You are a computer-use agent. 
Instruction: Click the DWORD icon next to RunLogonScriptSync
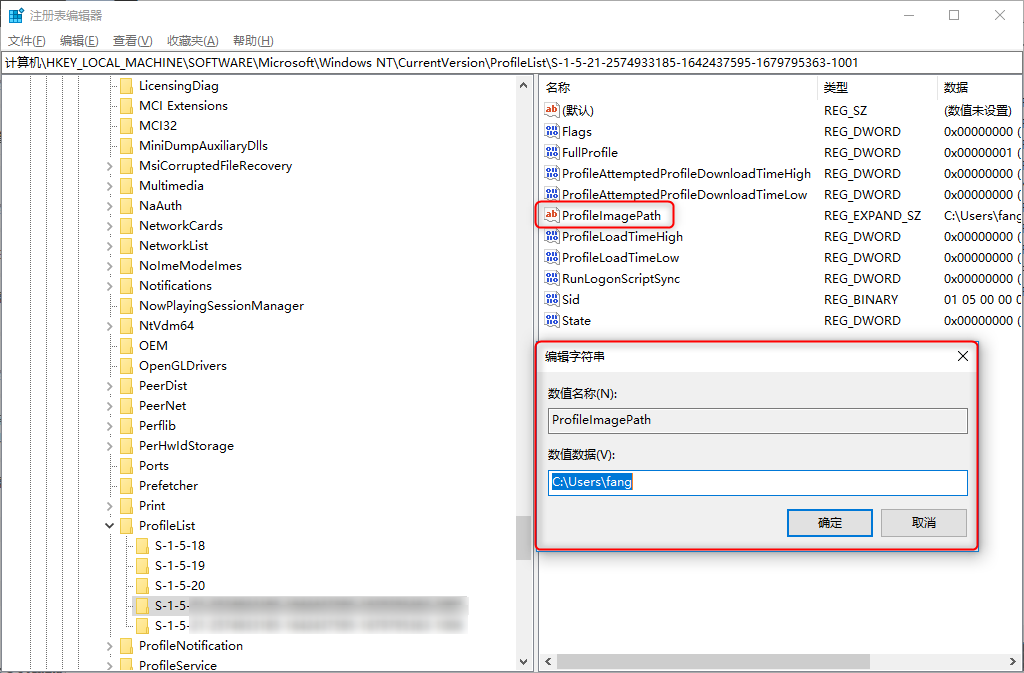click(552, 278)
